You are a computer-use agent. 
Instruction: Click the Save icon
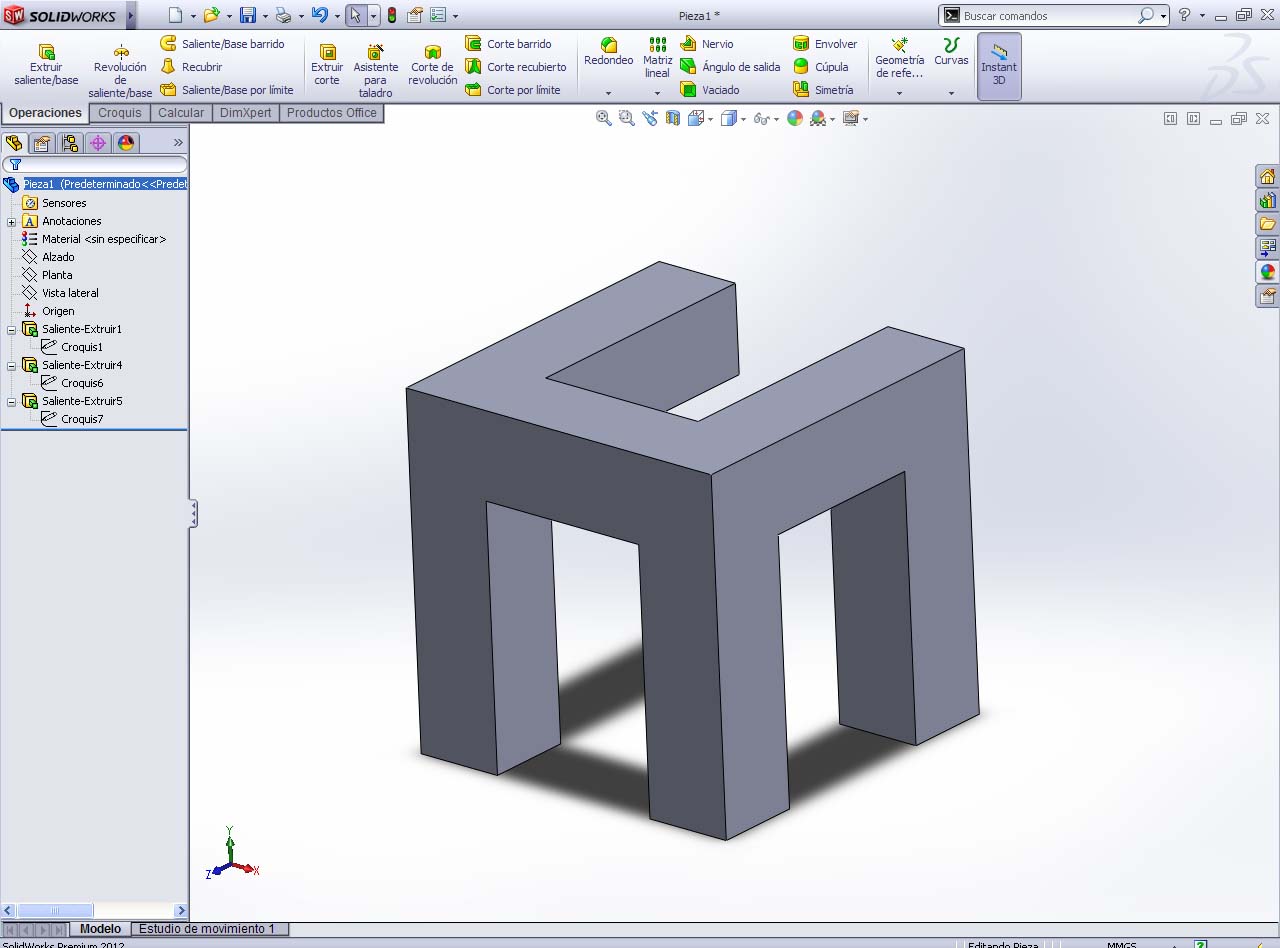tap(247, 15)
